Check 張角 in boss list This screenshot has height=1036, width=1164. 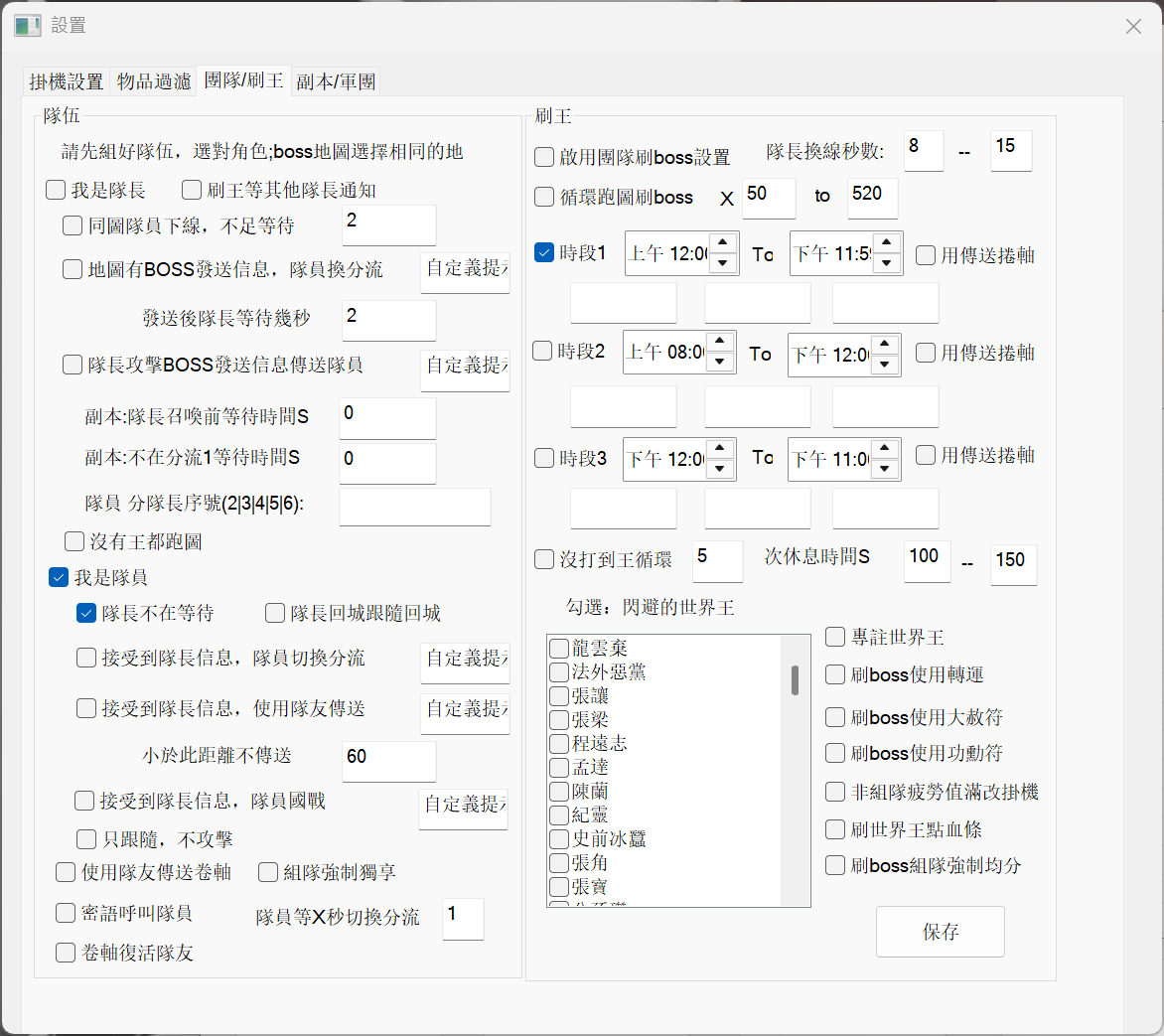[x=559, y=863]
